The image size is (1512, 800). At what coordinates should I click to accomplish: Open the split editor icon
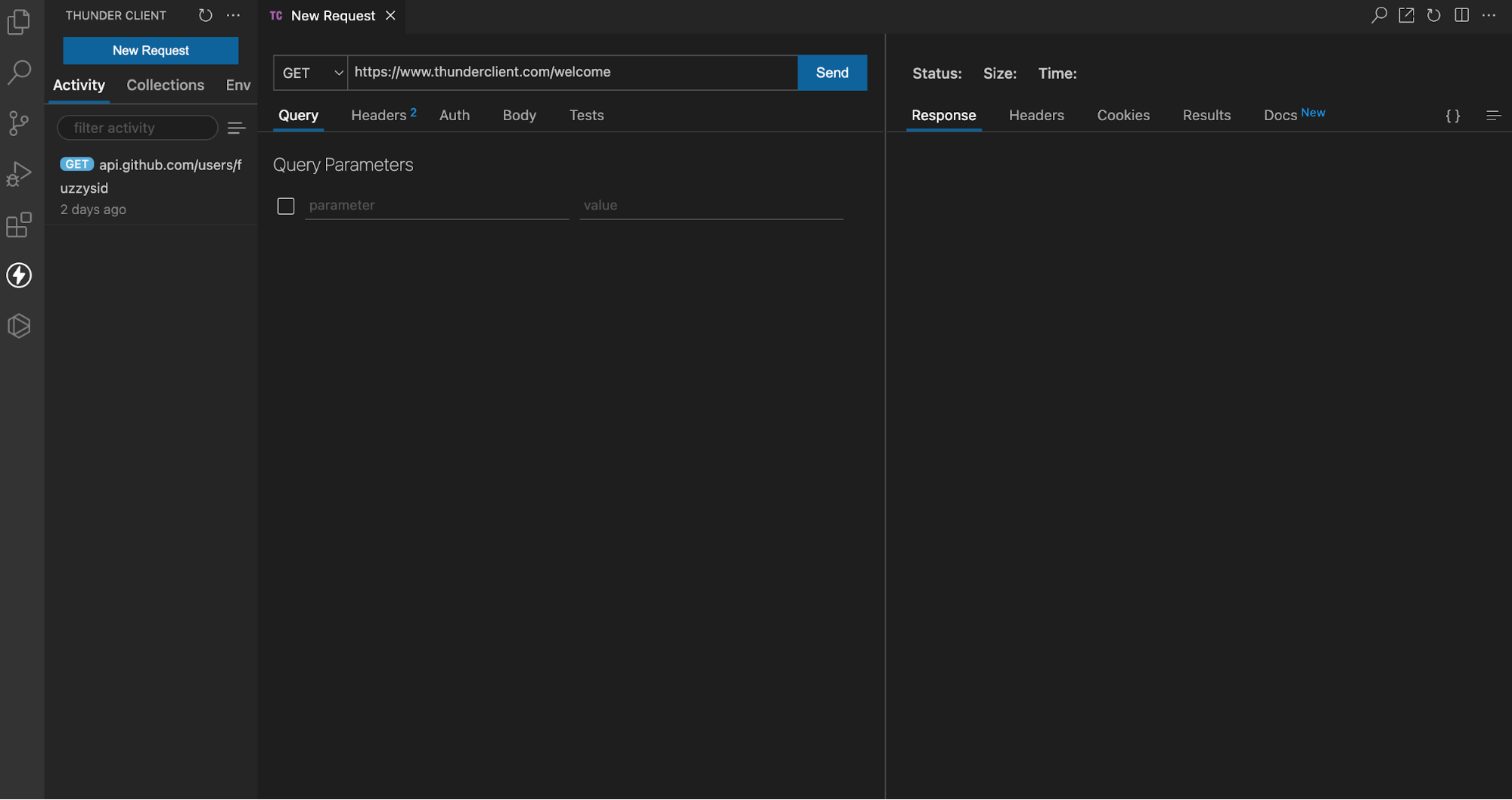pyautogui.click(x=1461, y=14)
